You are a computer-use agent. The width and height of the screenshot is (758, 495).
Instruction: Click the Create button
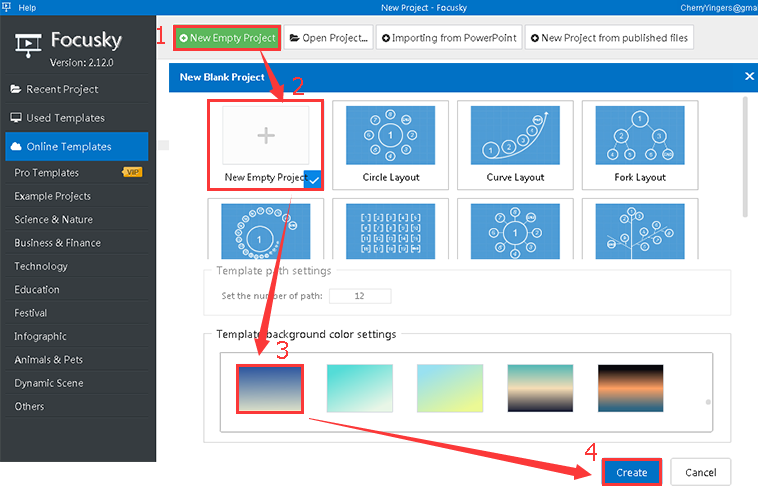click(631, 472)
